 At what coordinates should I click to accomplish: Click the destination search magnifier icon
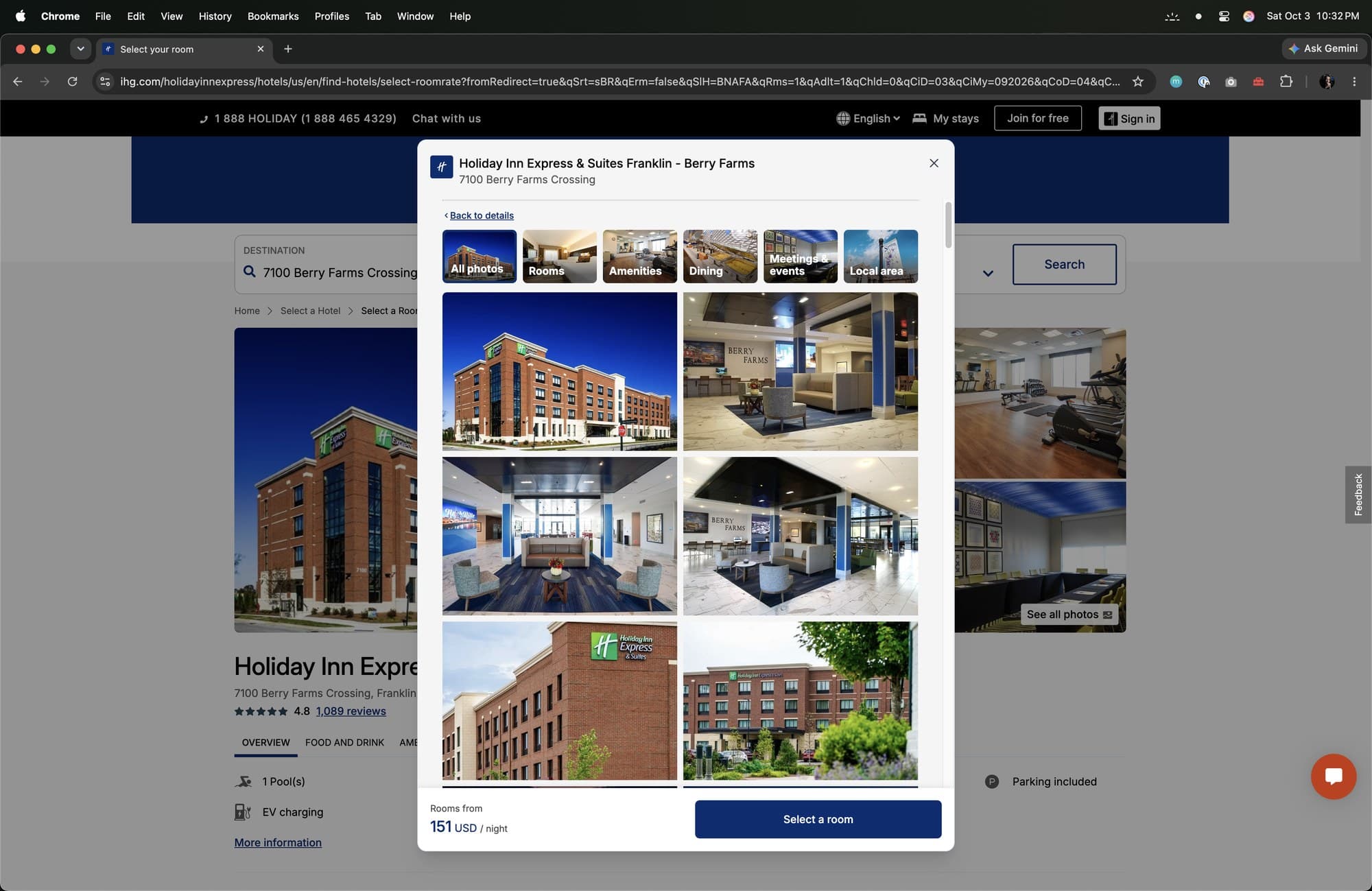(250, 272)
